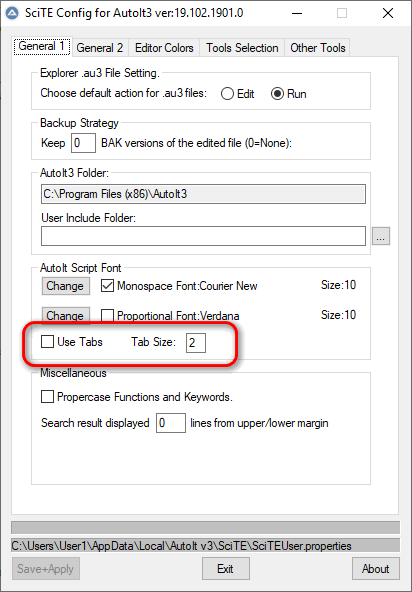Click the BAK versions count field
Viewport: 412px width, 592px height.
click(x=83, y=143)
